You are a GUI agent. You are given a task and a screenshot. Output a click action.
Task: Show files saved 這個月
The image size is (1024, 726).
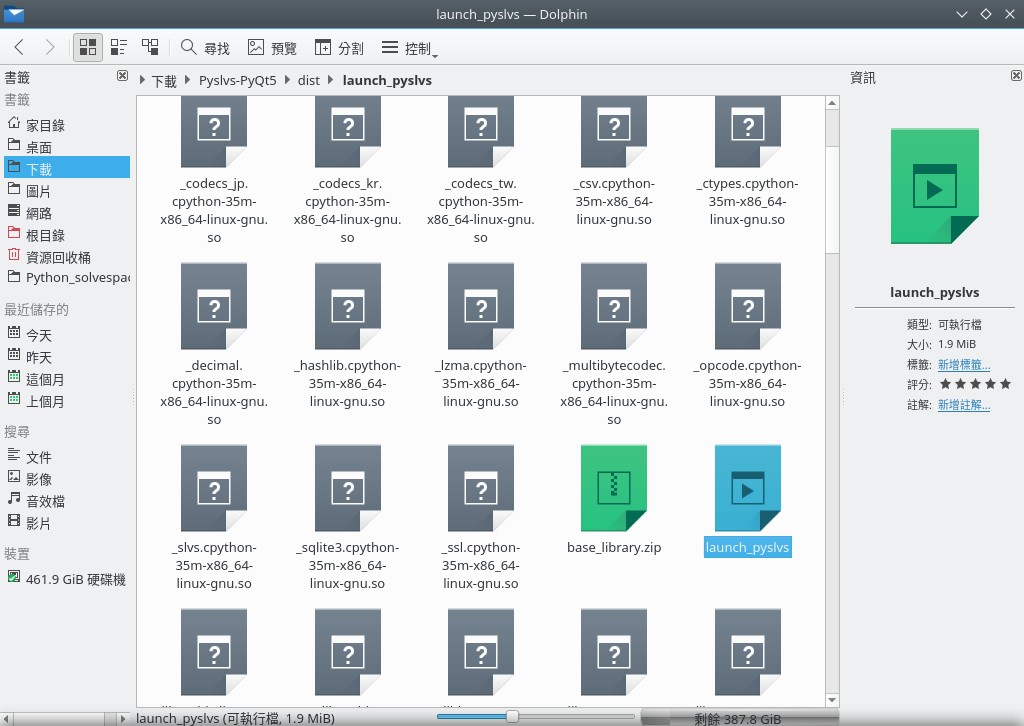coord(67,379)
